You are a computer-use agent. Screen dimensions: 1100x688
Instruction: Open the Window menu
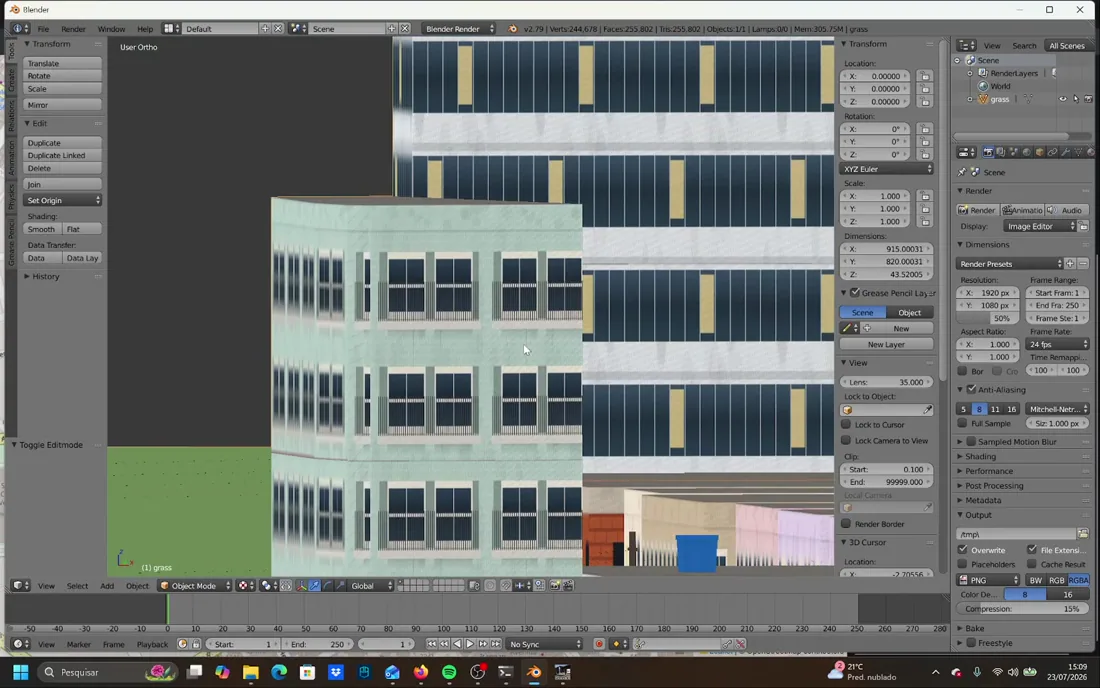coord(111,29)
